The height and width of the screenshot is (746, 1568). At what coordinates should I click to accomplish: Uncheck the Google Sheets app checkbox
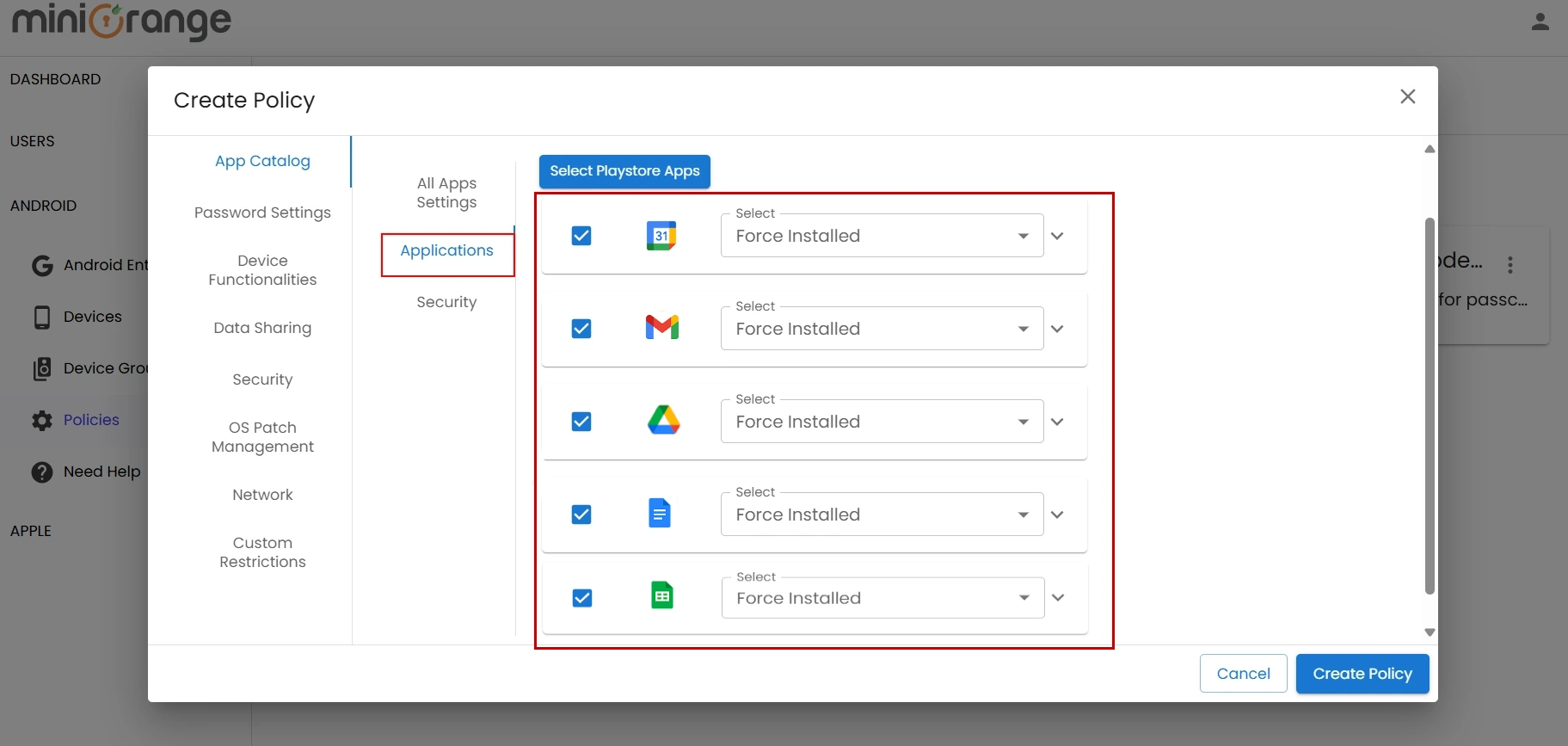click(x=582, y=598)
